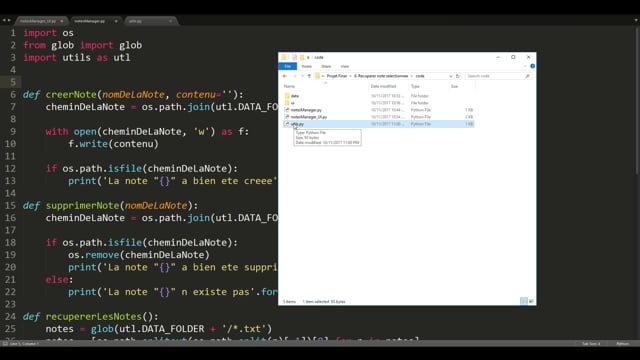
Task: Sort files by Date modified column
Action: point(384,86)
